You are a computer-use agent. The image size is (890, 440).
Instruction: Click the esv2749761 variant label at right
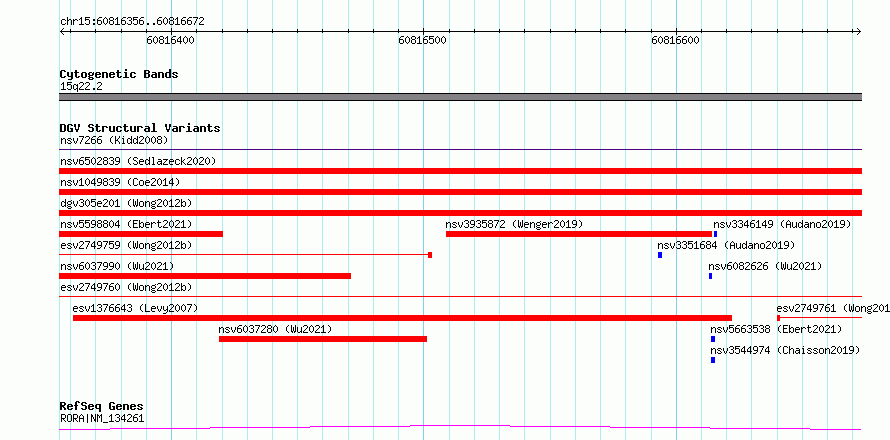[x=833, y=308]
